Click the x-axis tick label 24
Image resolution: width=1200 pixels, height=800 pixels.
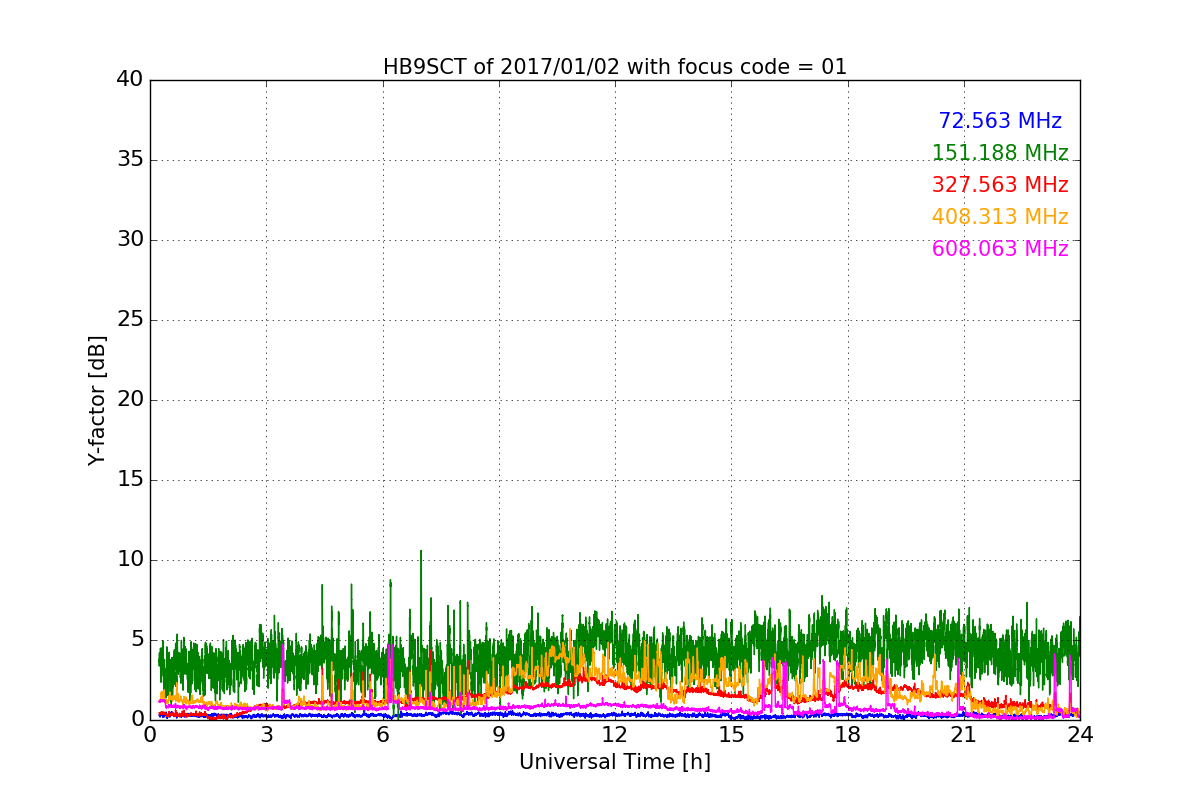(x=1080, y=735)
